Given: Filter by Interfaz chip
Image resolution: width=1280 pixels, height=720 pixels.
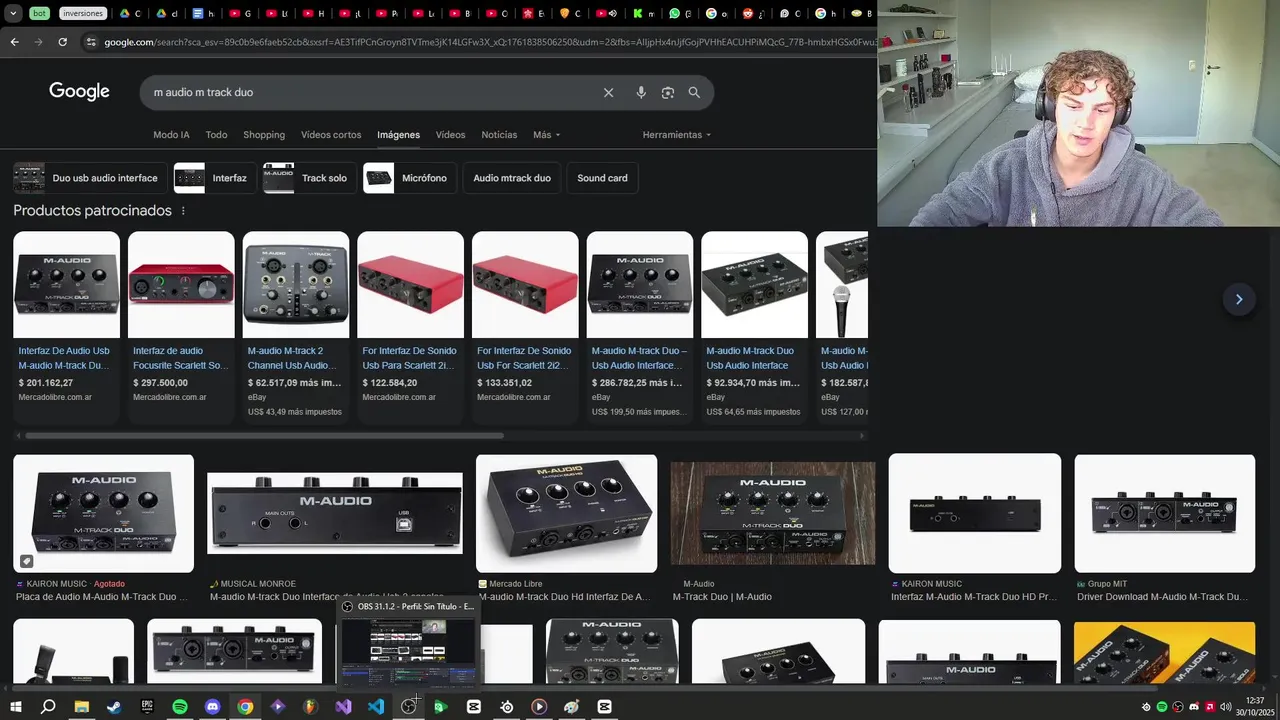Looking at the screenshot, I should [x=214, y=178].
